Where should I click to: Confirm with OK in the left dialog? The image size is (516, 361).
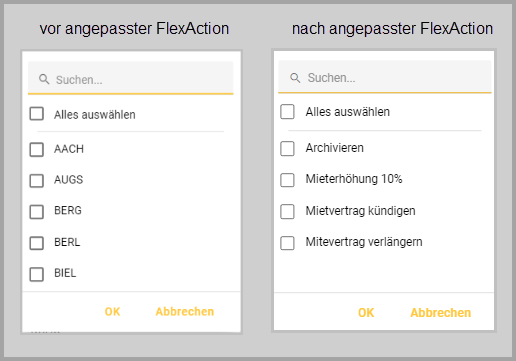pyautogui.click(x=112, y=312)
